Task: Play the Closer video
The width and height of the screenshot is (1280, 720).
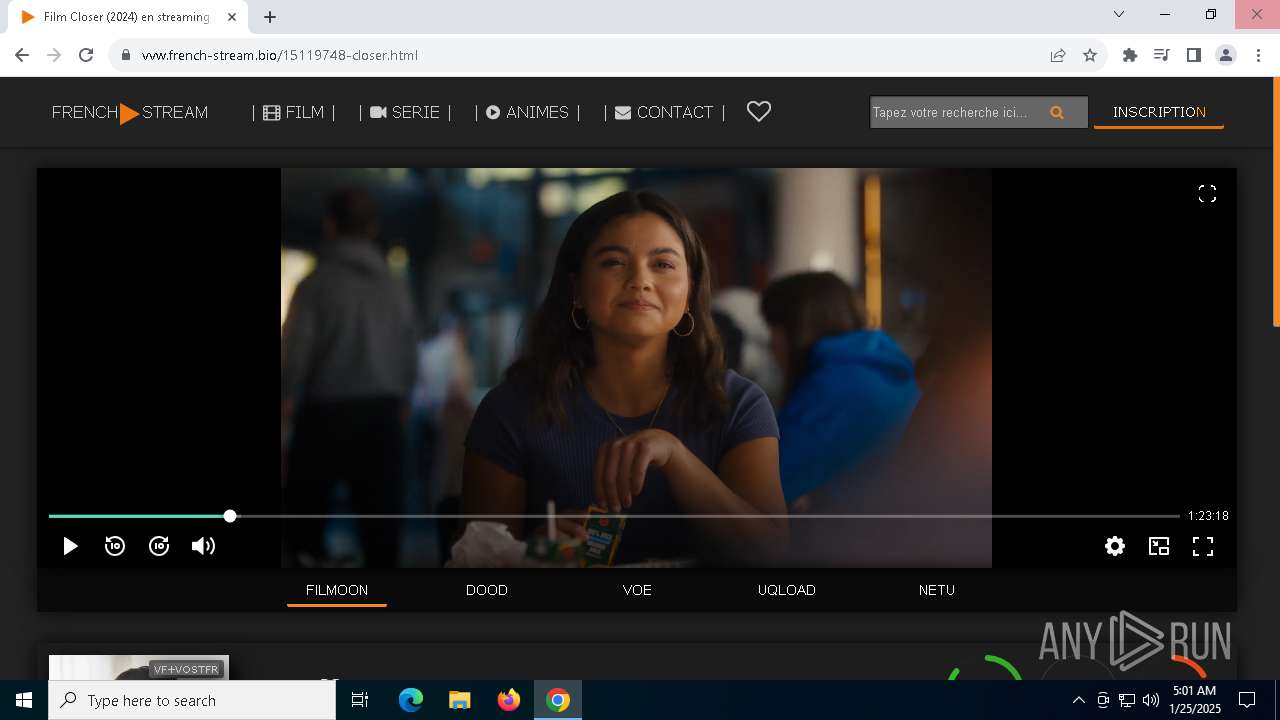Action: pyautogui.click(x=70, y=546)
